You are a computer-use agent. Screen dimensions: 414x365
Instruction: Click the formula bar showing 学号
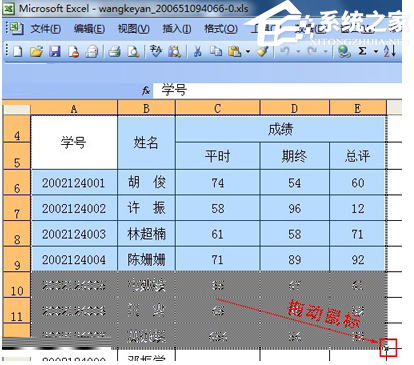pyautogui.click(x=277, y=90)
